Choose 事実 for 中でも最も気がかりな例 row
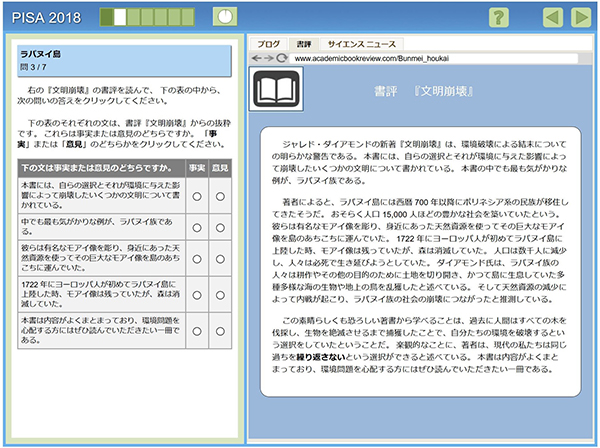Image resolution: width=600 pixels, height=448 pixels. [197, 228]
